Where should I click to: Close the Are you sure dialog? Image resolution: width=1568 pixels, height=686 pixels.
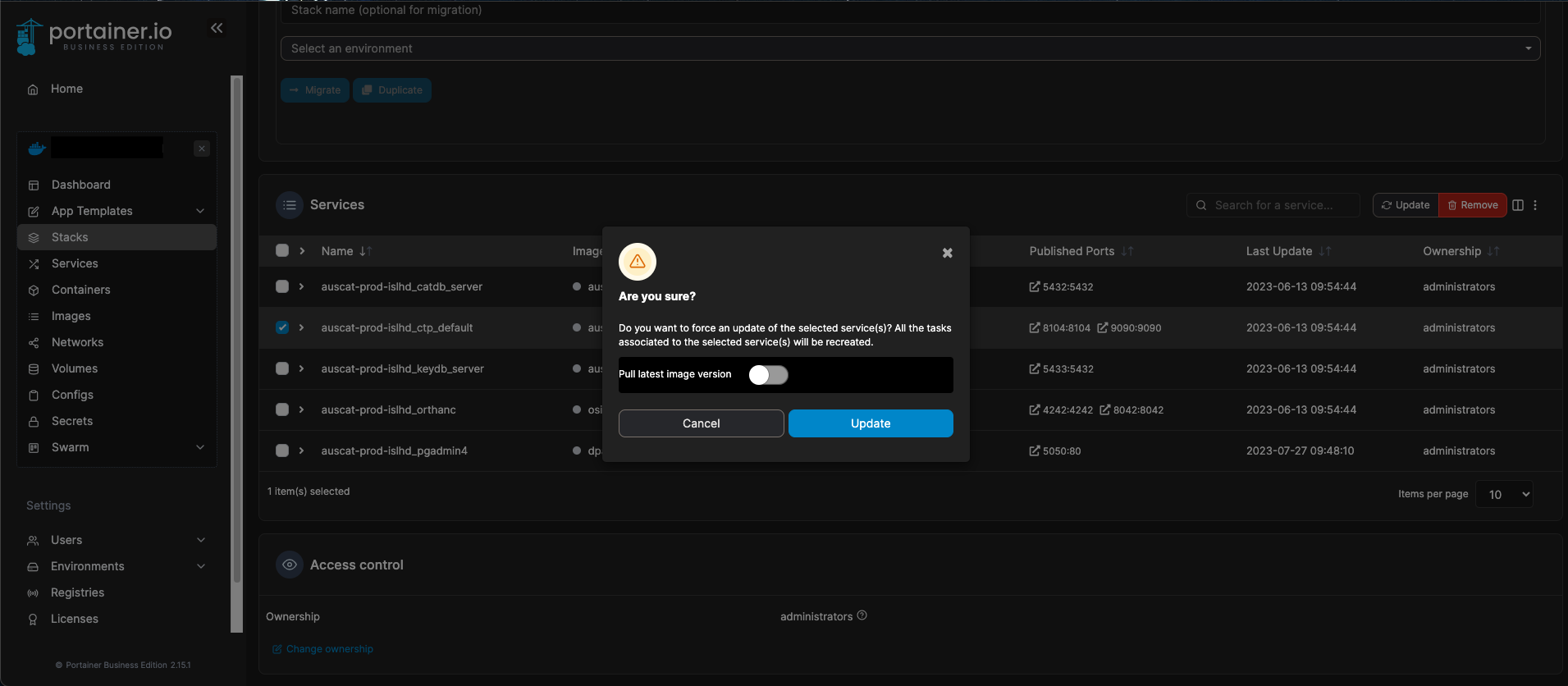pyautogui.click(x=948, y=253)
